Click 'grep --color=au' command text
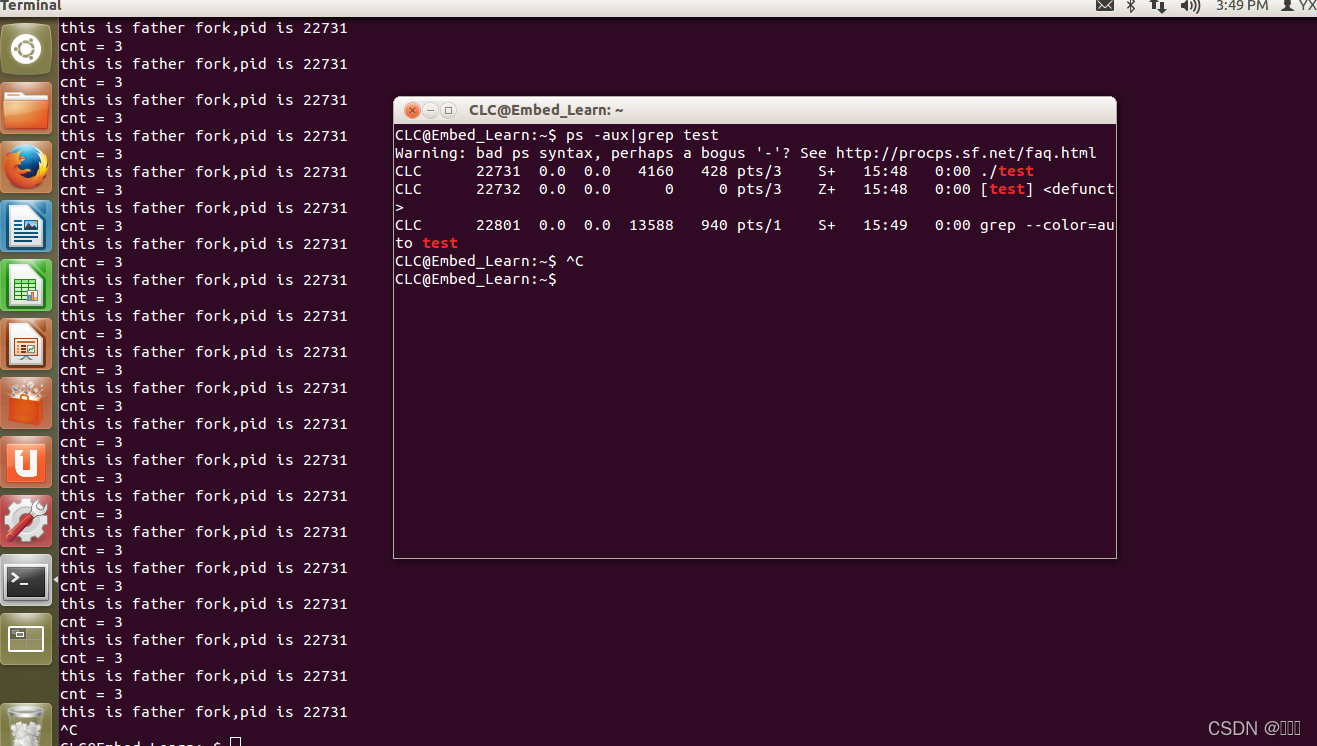This screenshot has width=1317, height=746. (x=1047, y=225)
